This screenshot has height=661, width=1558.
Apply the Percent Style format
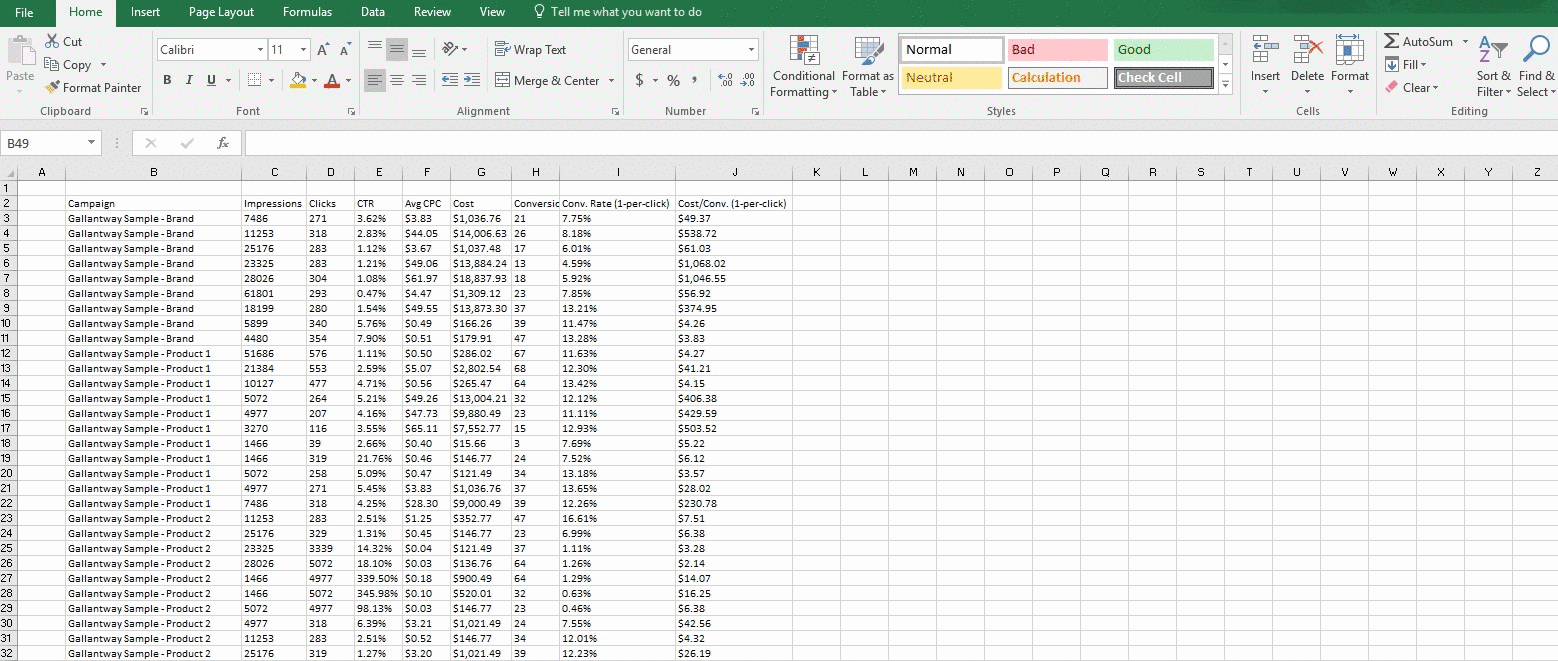click(673, 80)
